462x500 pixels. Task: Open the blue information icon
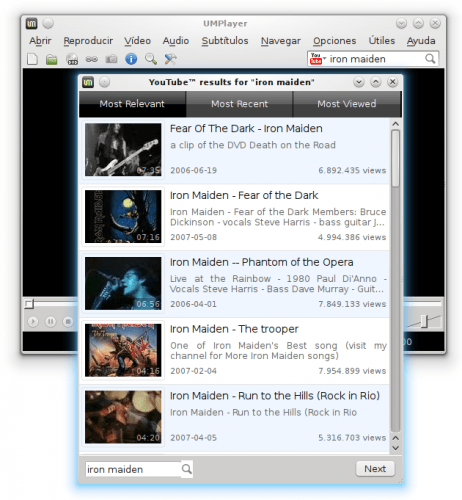(x=131, y=59)
